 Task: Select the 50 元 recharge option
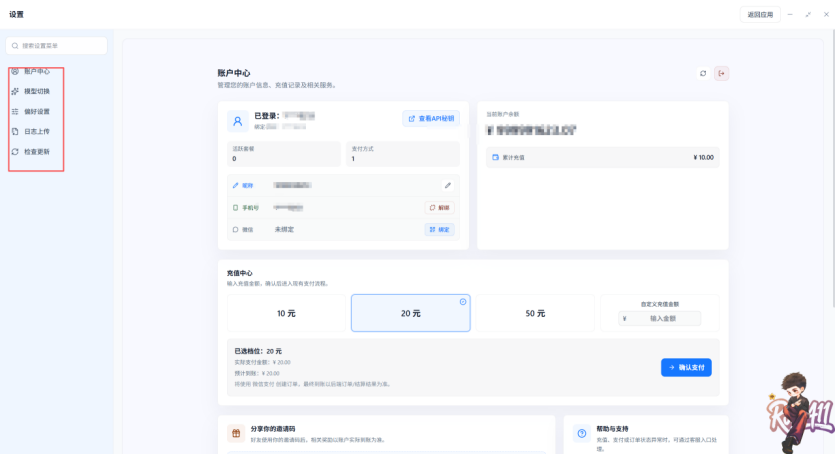pos(535,313)
